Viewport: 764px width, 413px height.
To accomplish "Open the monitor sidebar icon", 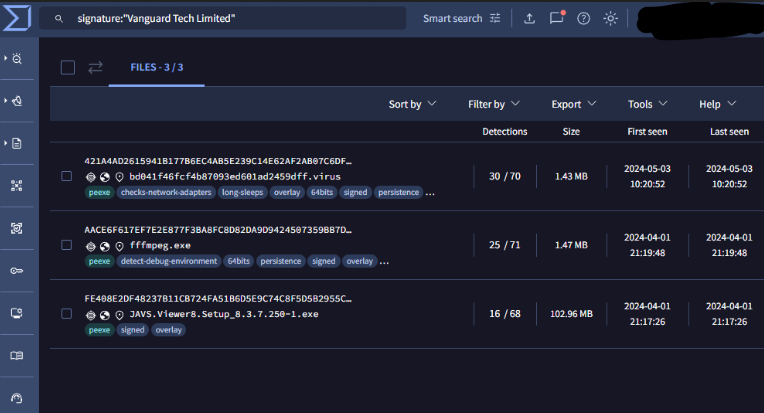I will pos(17,313).
